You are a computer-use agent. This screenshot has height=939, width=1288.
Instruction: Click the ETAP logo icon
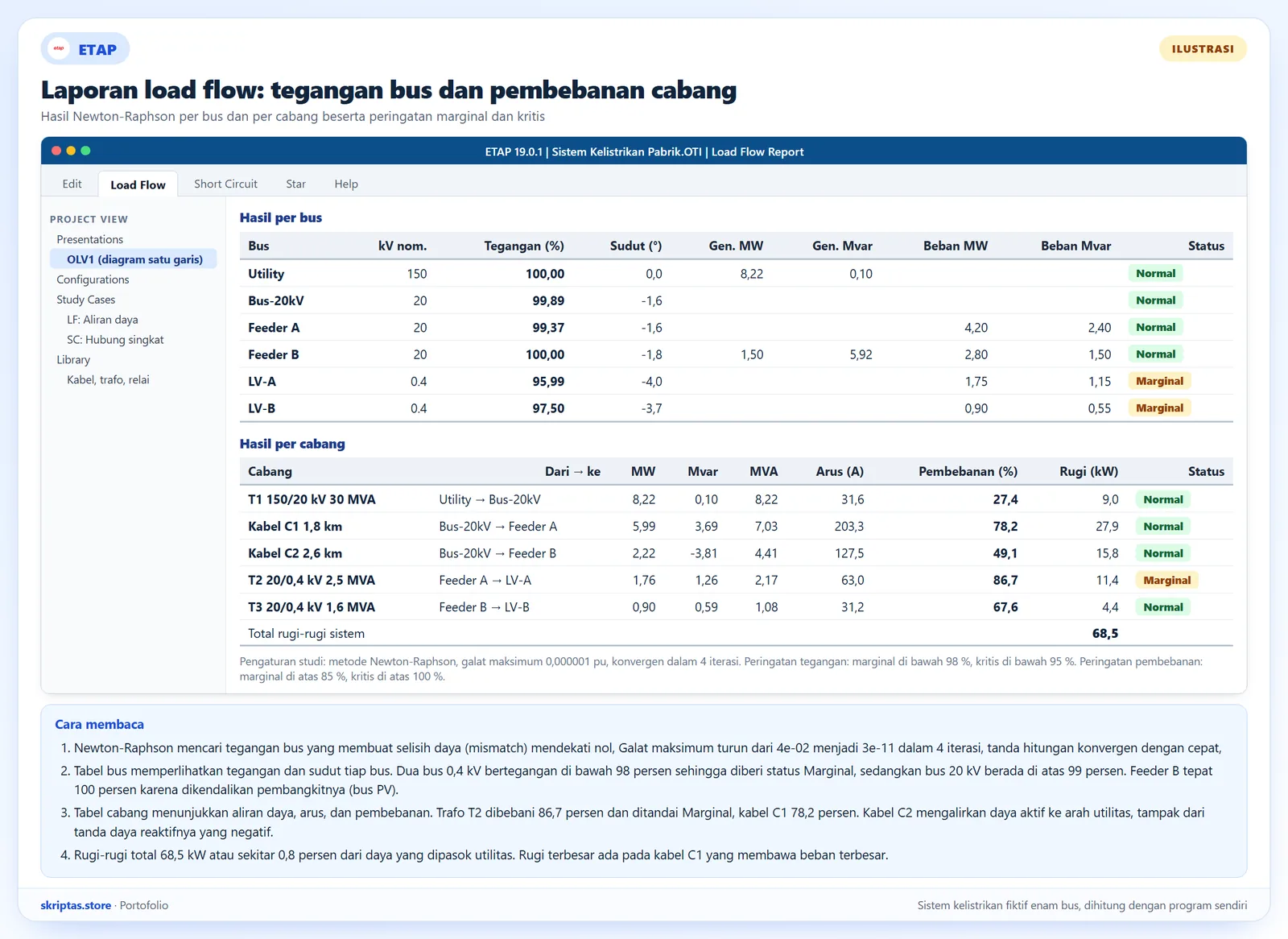pos(59,49)
